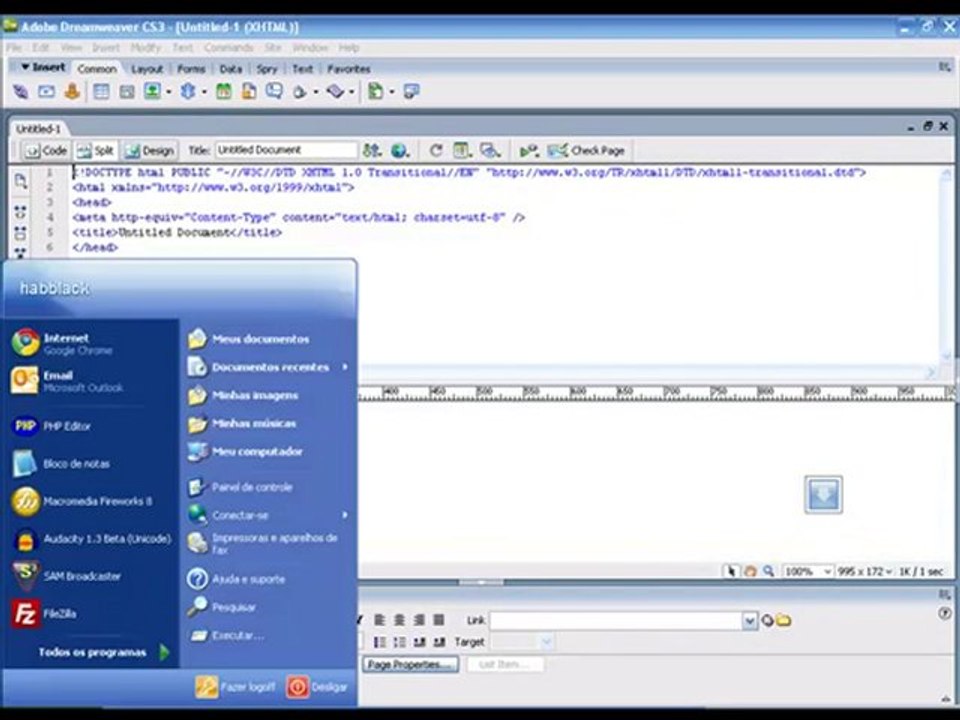960x720 pixels.
Task: Open Macromedia Fireworks 8 from Start menu
Action: click(82, 501)
